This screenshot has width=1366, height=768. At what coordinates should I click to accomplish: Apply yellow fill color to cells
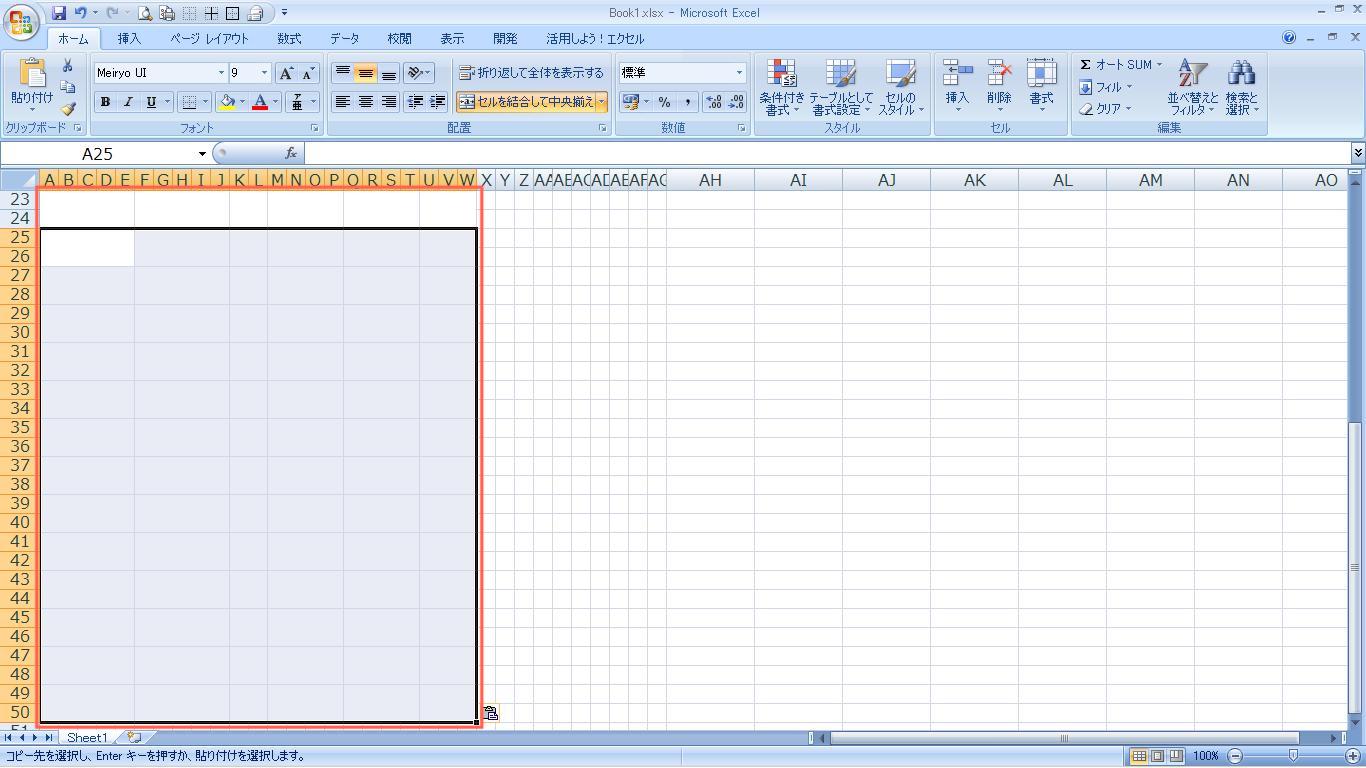[x=227, y=102]
